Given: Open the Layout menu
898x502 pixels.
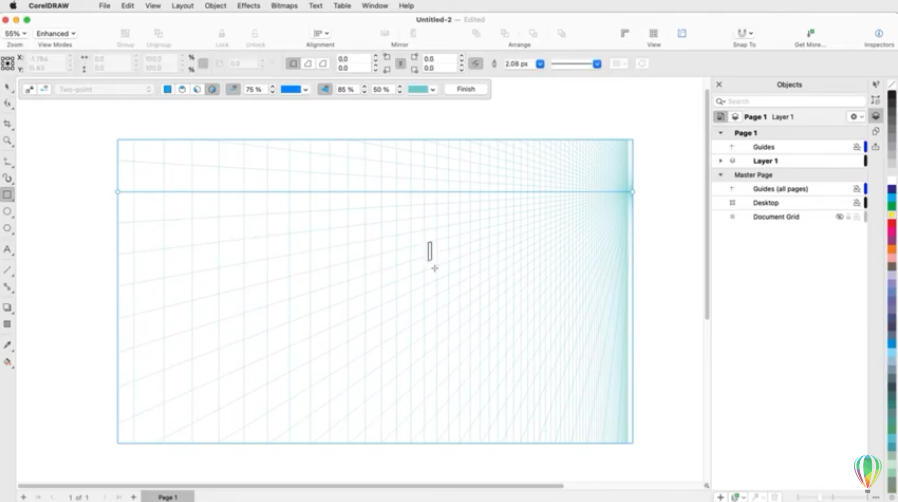Looking at the screenshot, I should 183,6.
